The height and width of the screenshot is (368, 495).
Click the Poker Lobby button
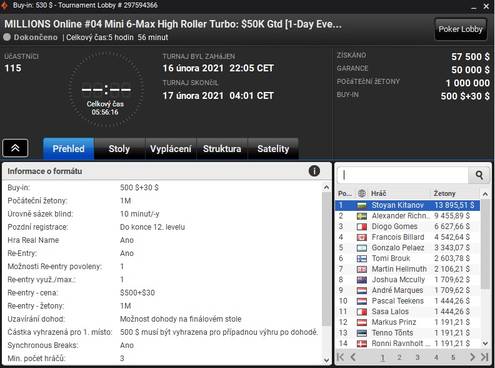tap(460, 29)
